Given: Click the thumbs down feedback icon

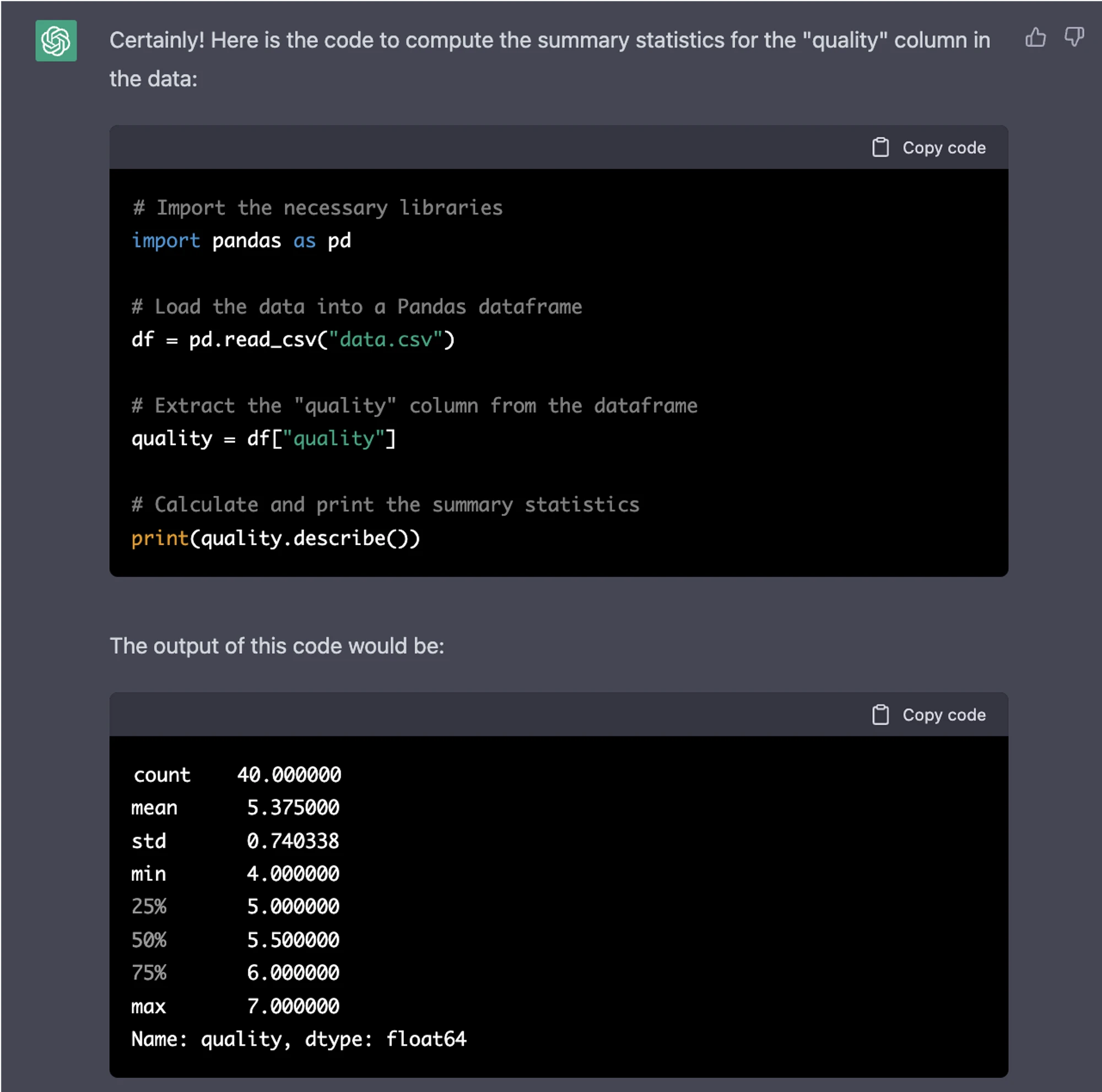Looking at the screenshot, I should click(1074, 37).
